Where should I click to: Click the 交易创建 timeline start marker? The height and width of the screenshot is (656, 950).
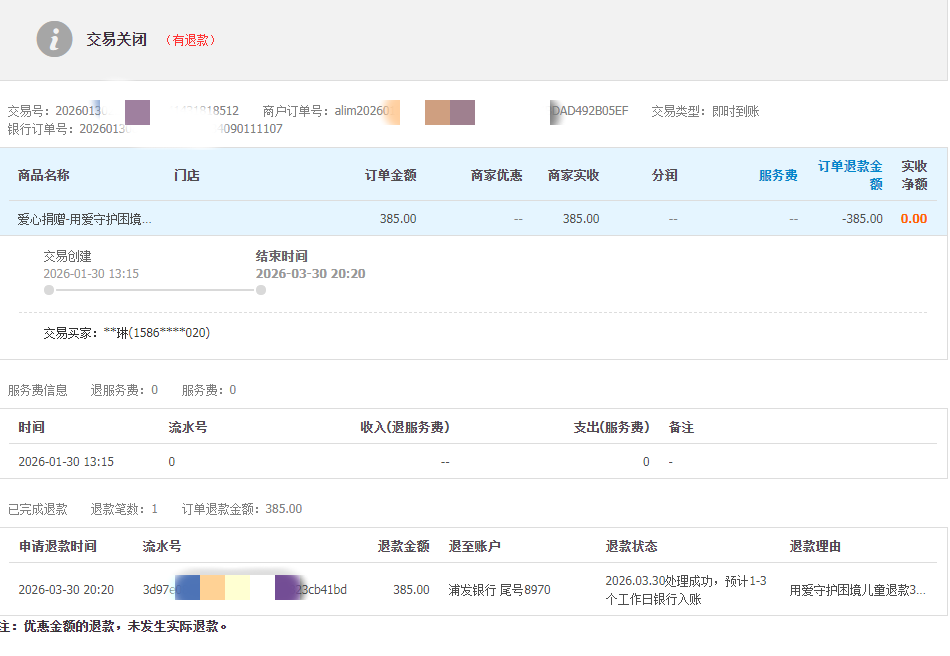(x=49, y=290)
